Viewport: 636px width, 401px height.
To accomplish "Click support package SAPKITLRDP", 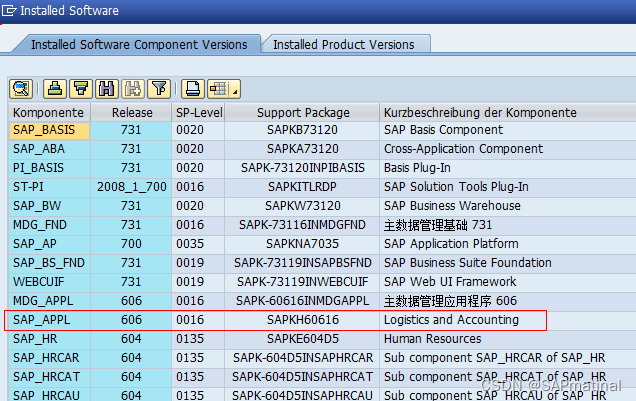I will point(302,187).
